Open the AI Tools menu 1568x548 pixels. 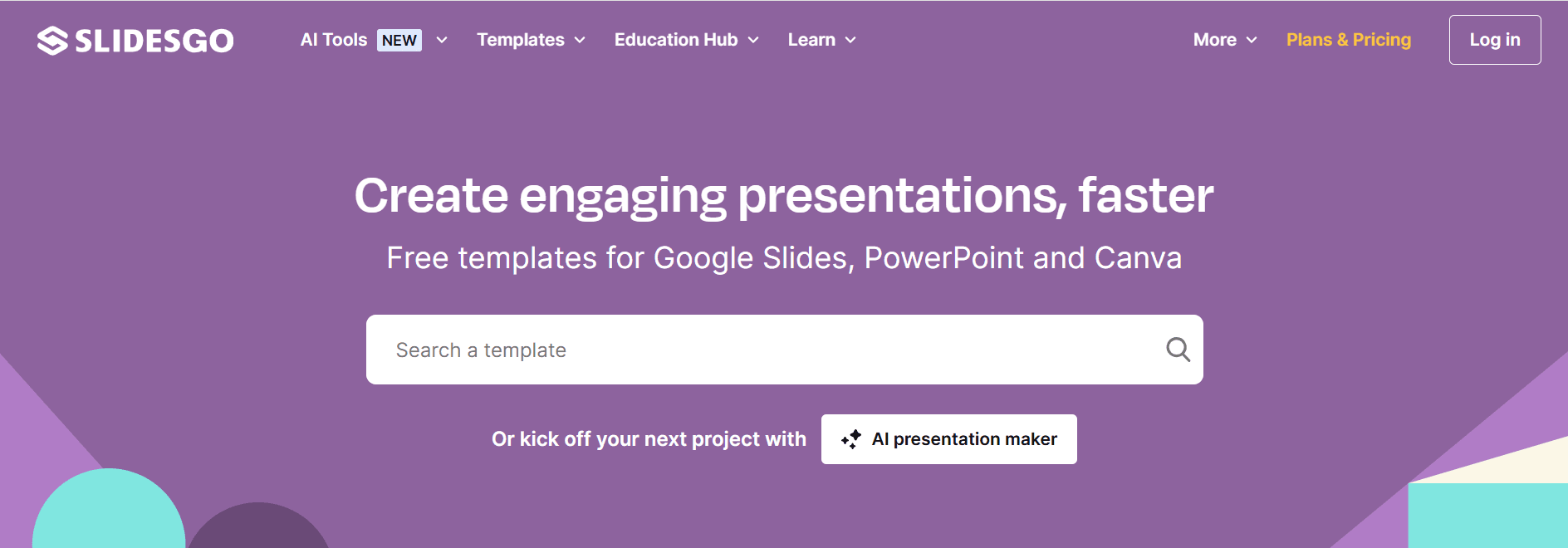coord(334,40)
